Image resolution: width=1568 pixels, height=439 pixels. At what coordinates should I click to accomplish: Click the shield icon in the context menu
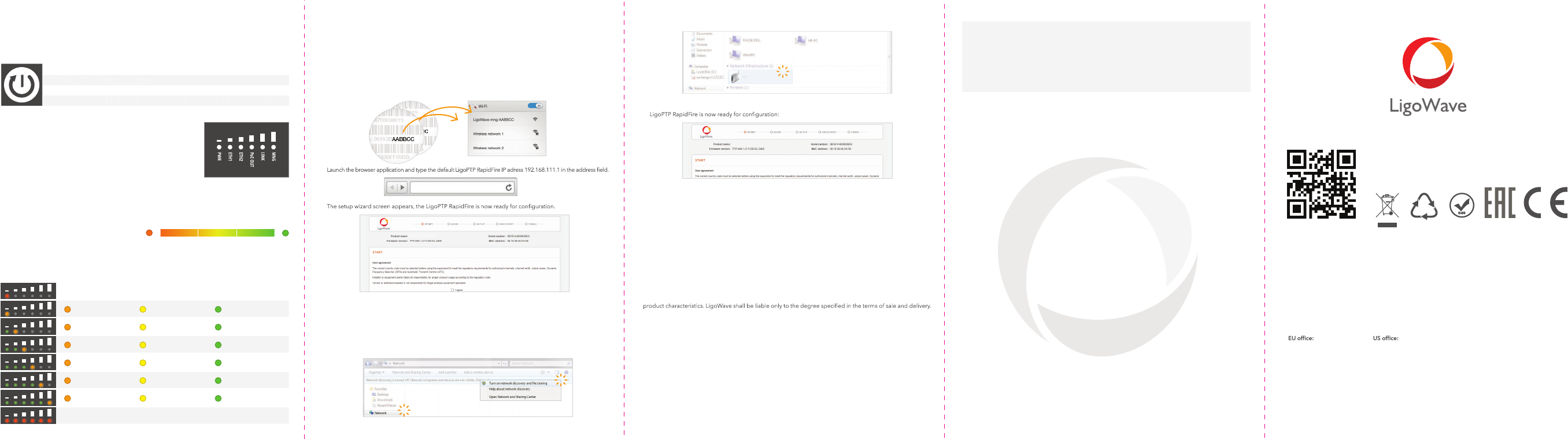[x=484, y=383]
